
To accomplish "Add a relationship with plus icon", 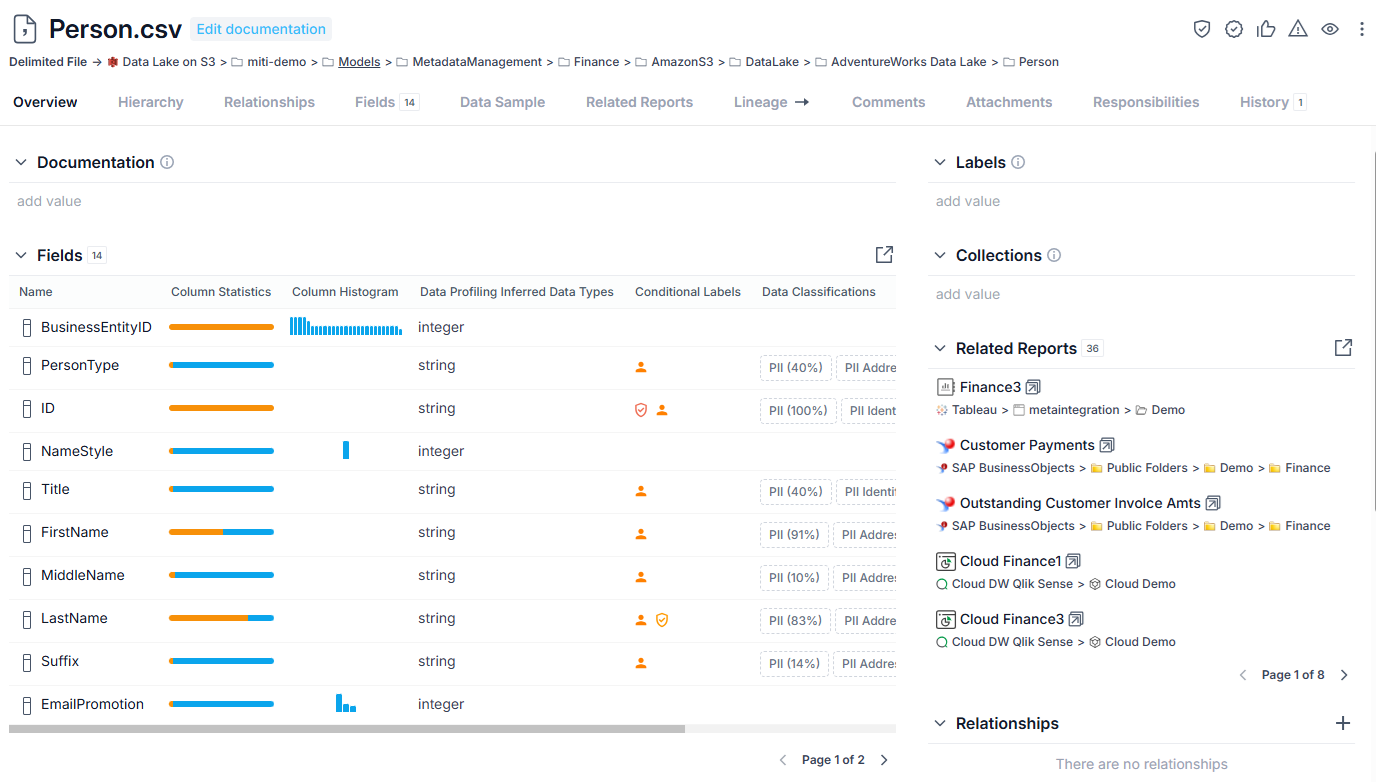I will (1343, 723).
